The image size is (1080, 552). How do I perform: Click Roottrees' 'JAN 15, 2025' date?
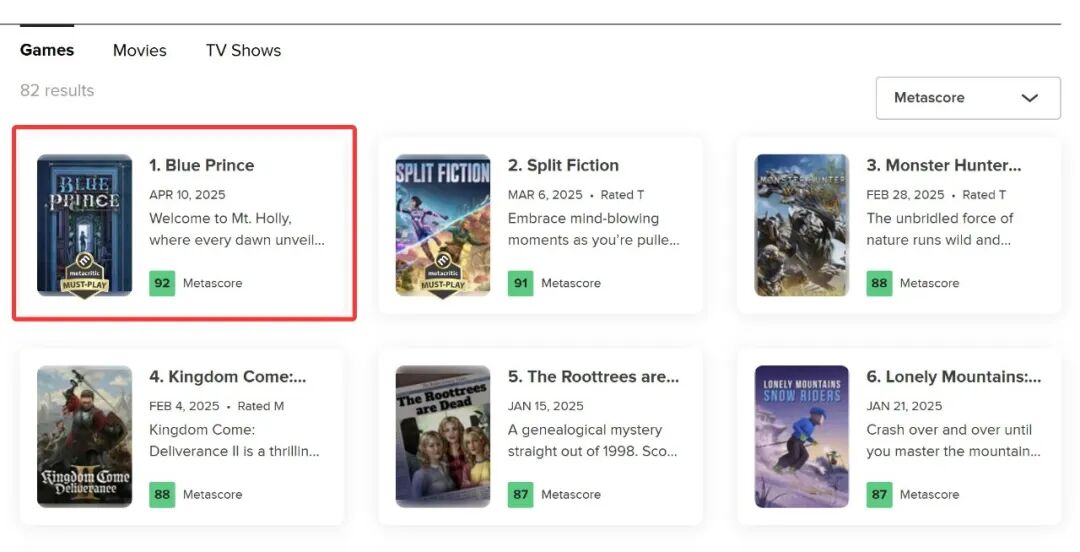546,407
